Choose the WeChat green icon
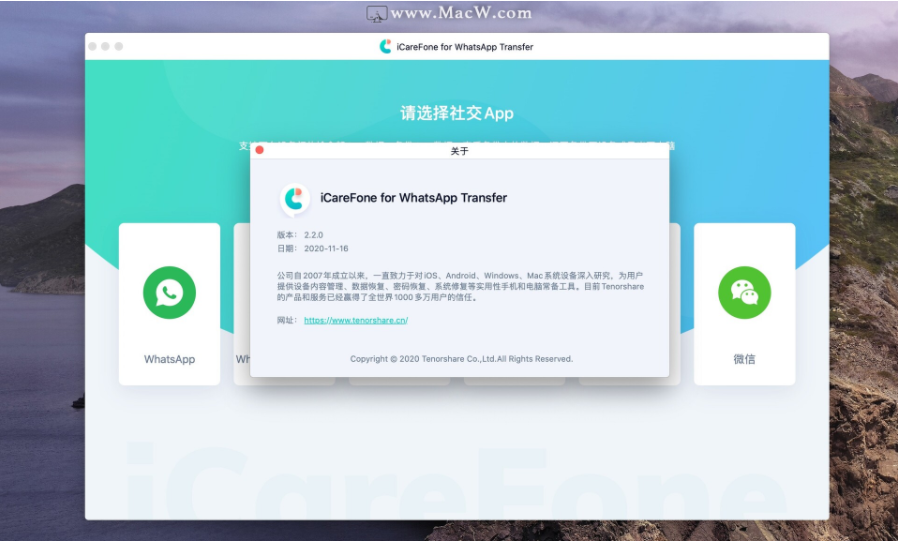 [745, 293]
